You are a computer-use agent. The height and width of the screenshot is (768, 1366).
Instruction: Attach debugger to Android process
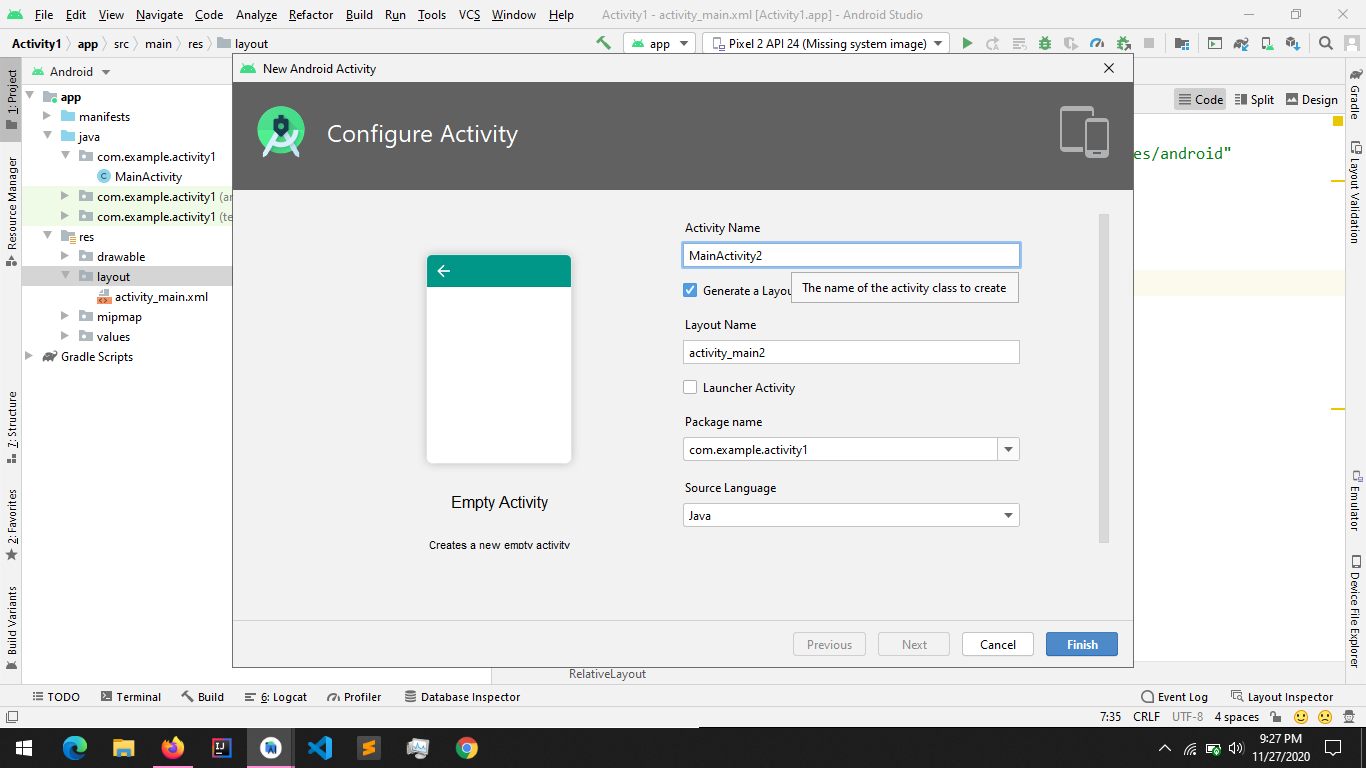point(1123,43)
